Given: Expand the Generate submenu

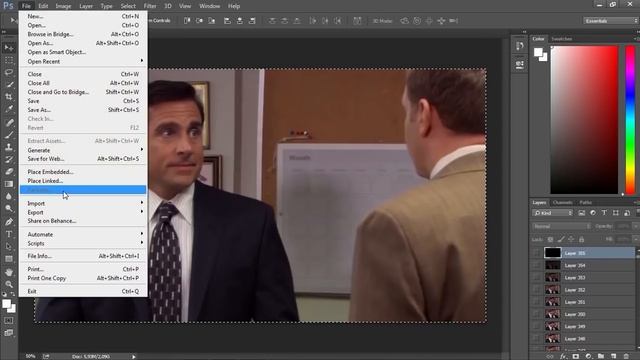Looking at the screenshot, I should pyautogui.click(x=83, y=150).
